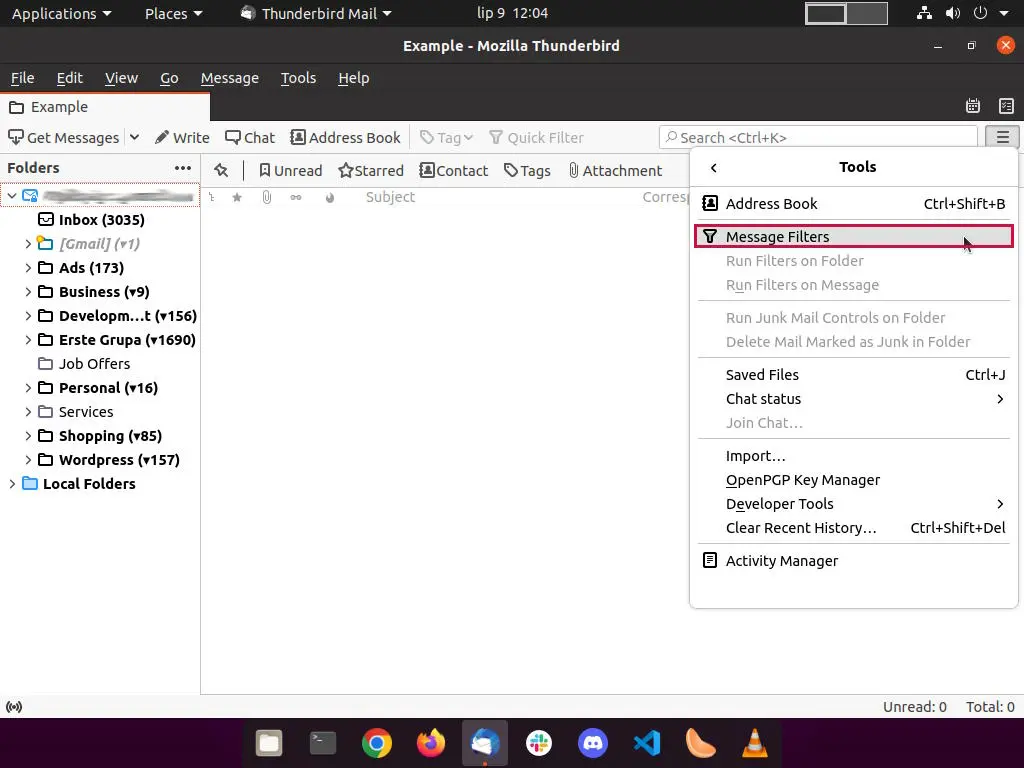Toggle Contact quick filter
This screenshot has width=1024, height=768.
pos(453,170)
